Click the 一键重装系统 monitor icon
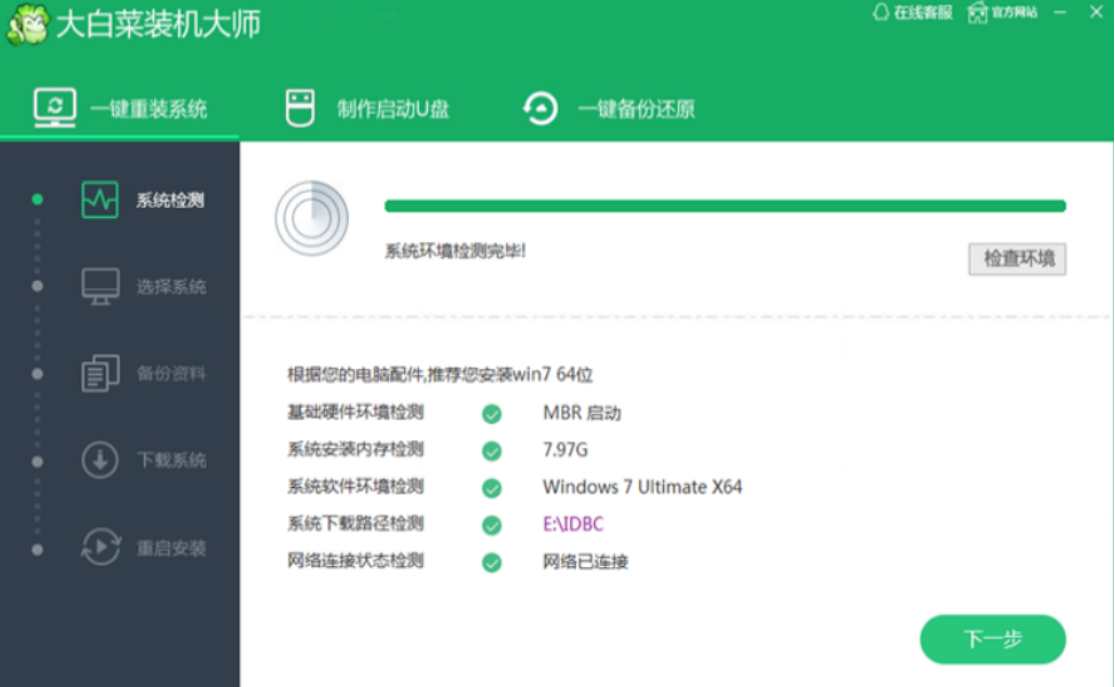 (x=54, y=107)
